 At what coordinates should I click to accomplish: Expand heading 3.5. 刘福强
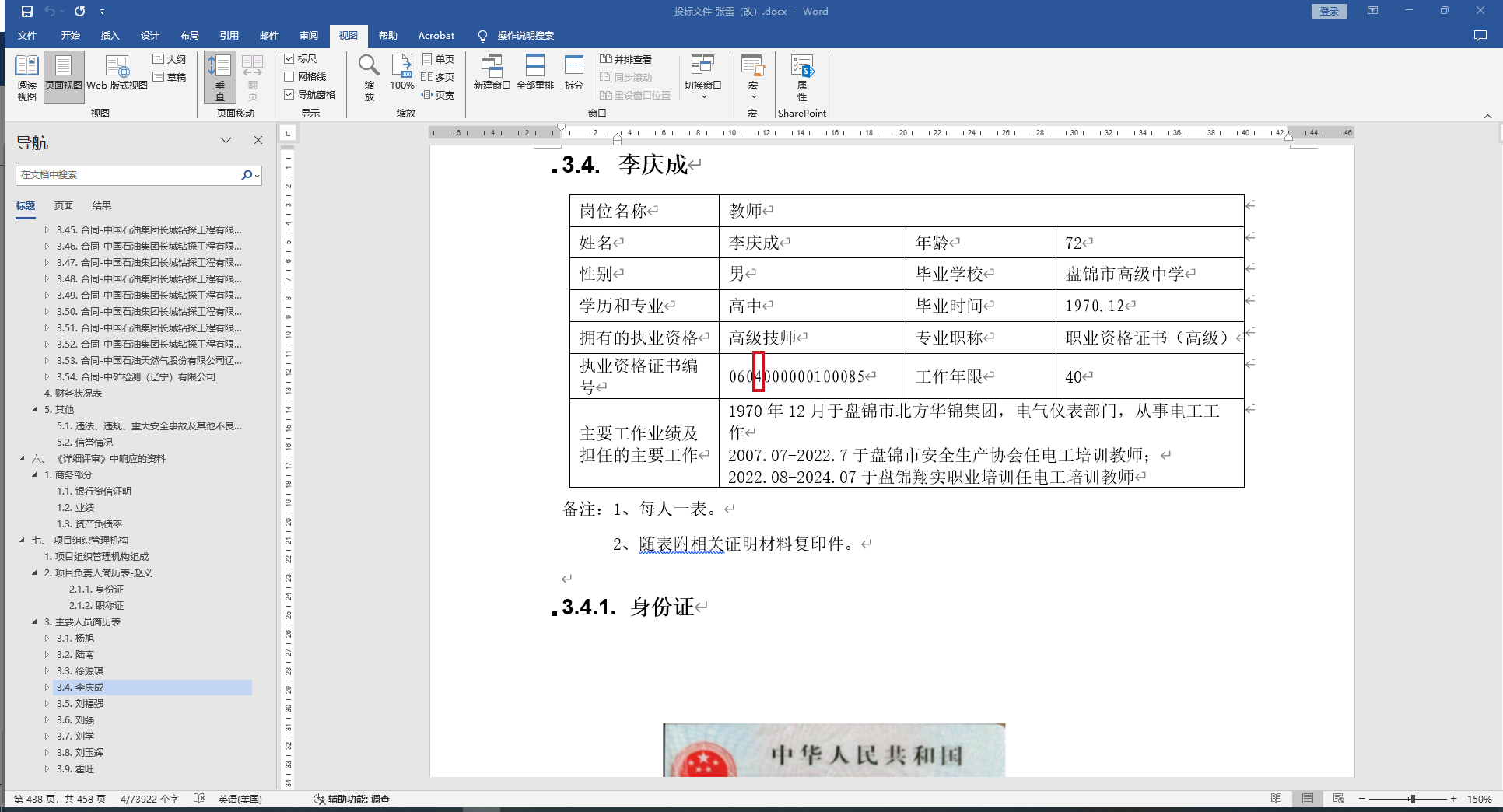coord(47,704)
